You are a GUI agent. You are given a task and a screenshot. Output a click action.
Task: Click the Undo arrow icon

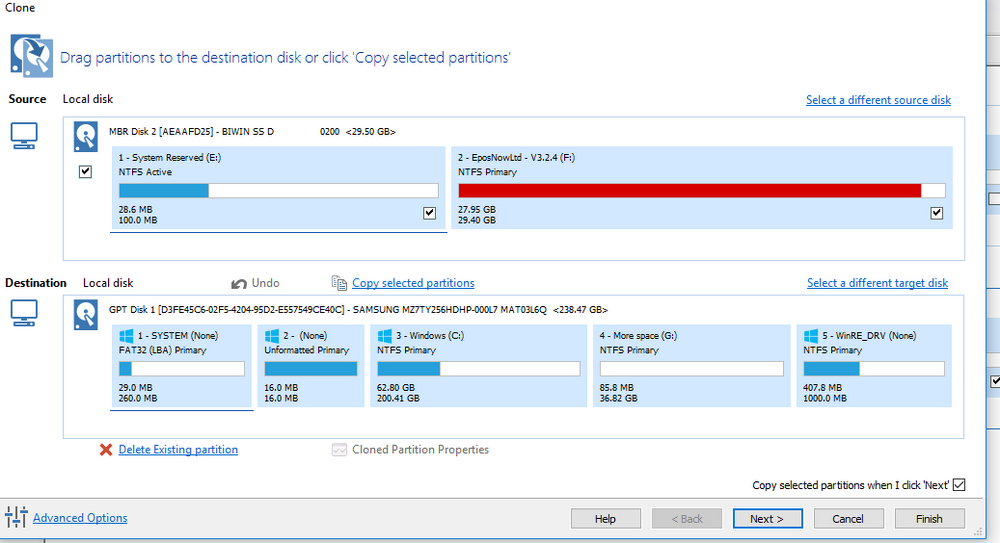(239, 283)
